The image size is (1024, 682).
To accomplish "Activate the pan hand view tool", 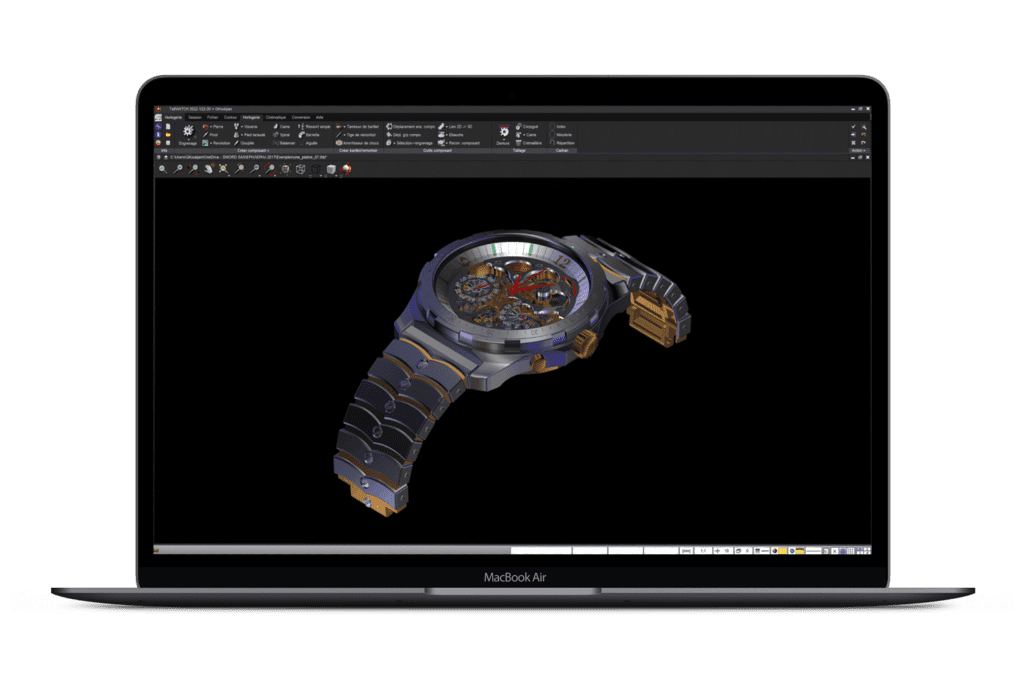I will pyautogui.click(x=208, y=169).
